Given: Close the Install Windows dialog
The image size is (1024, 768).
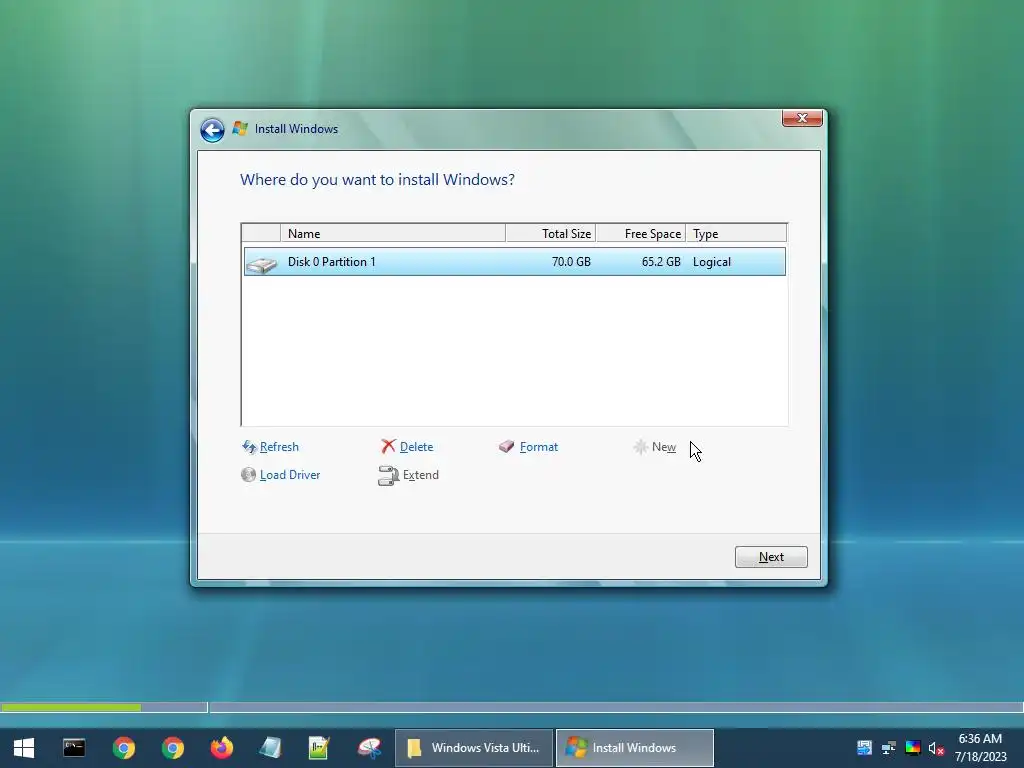Looking at the screenshot, I should (802, 118).
